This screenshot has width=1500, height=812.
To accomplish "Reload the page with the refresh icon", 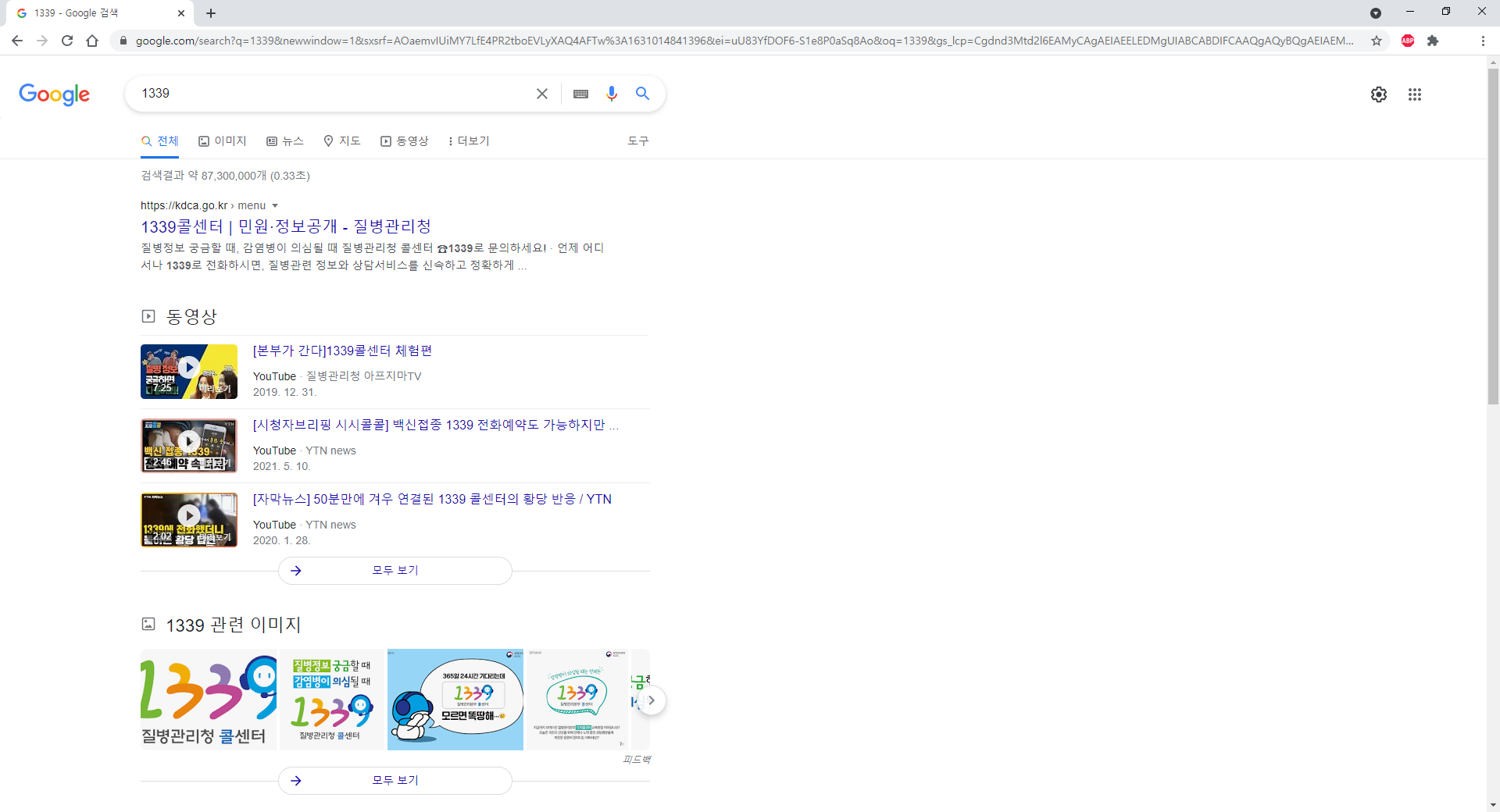I will coord(67,41).
